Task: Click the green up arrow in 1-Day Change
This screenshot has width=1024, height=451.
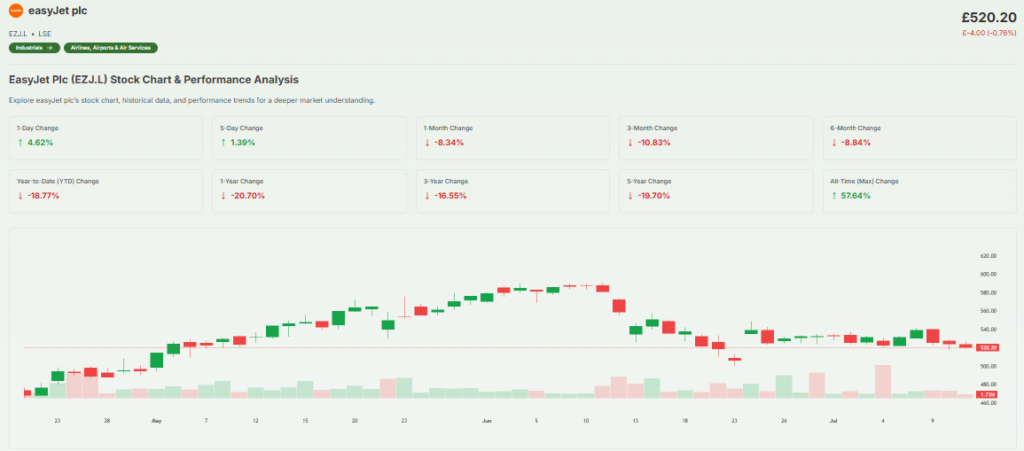Action: click(20, 143)
